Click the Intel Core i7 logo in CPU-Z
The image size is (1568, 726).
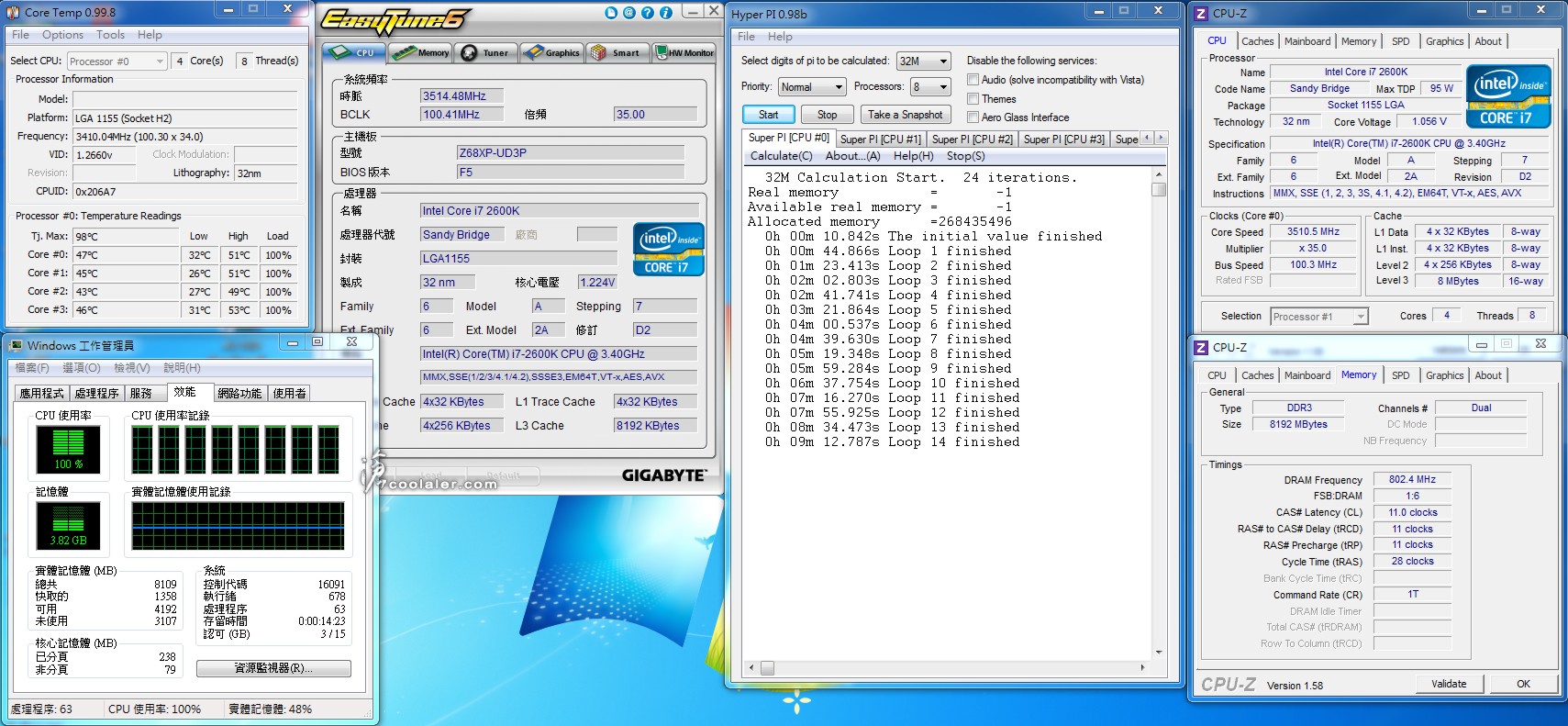coord(1508,95)
